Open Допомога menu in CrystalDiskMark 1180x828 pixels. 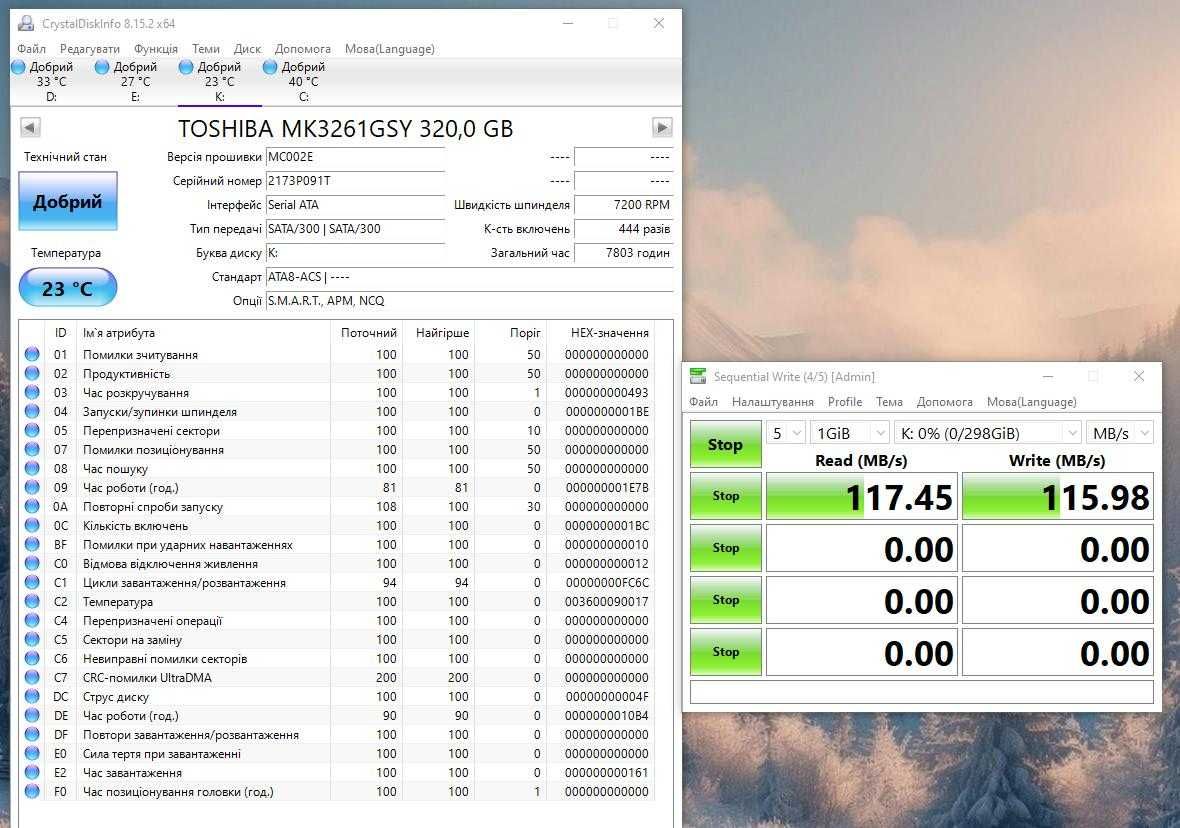click(x=944, y=402)
